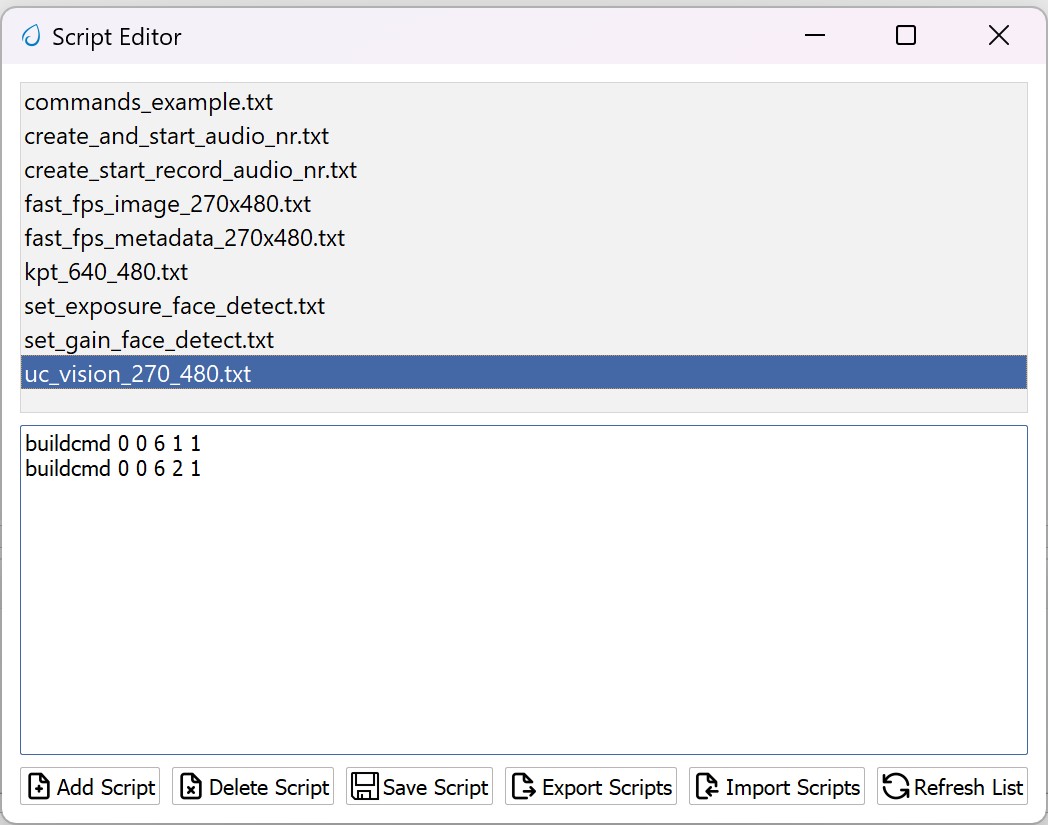Choose fast_fps_image_270x480.txt script

[x=167, y=204]
